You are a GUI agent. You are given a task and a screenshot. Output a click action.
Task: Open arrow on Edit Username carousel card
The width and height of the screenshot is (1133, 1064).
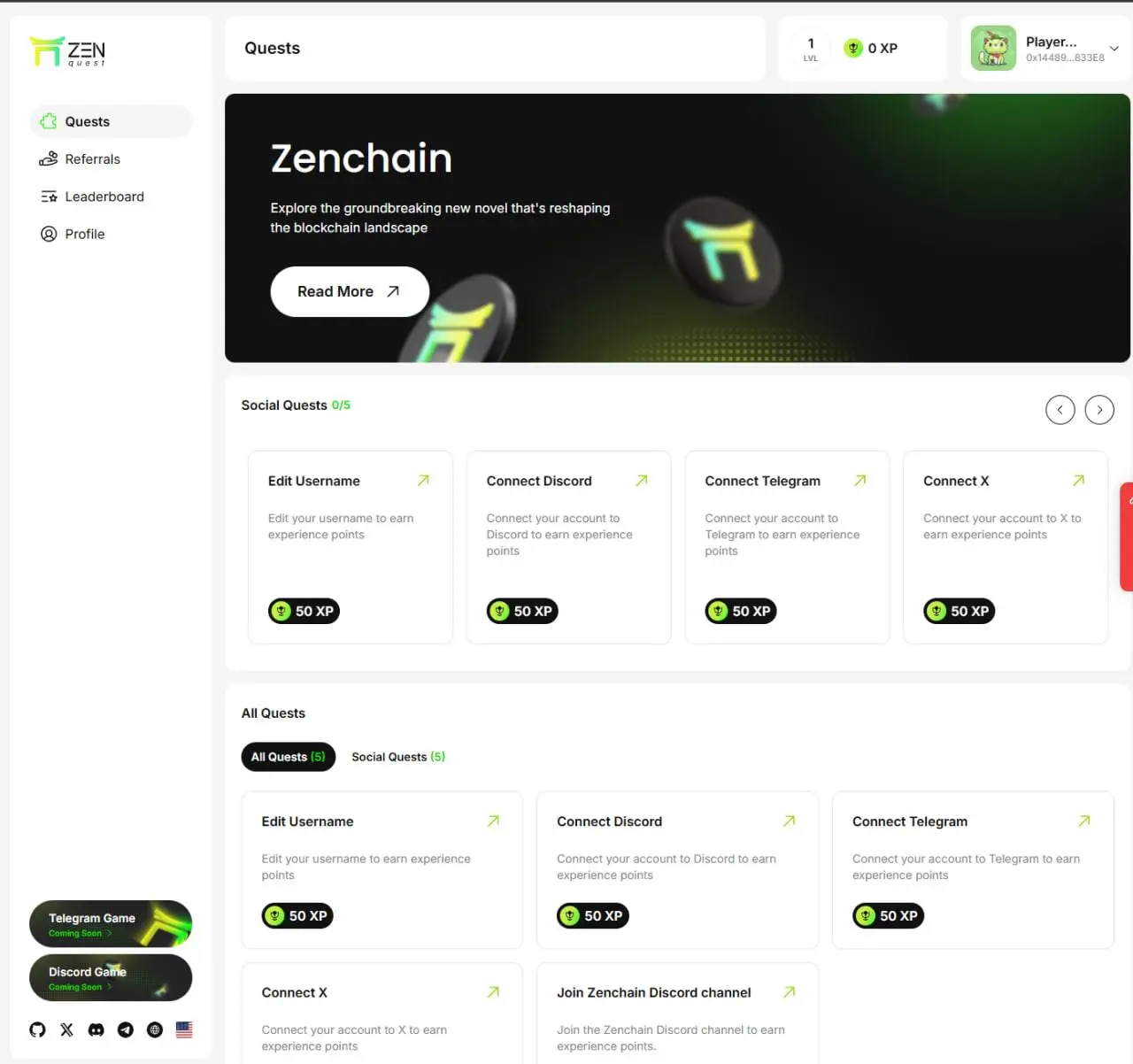(x=423, y=480)
